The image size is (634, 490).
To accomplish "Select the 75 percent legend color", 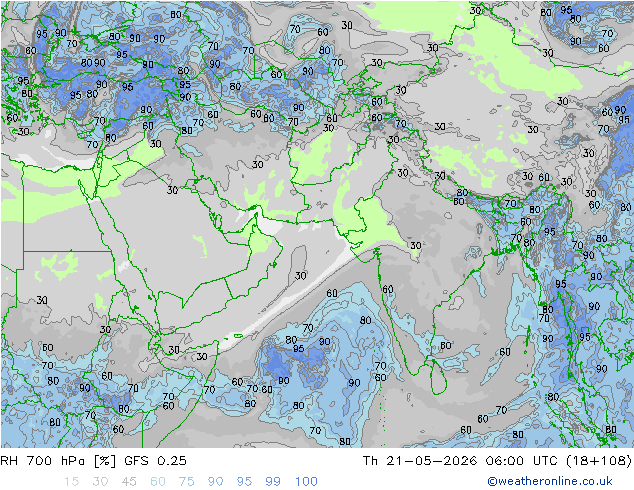I will coord(187,482).
